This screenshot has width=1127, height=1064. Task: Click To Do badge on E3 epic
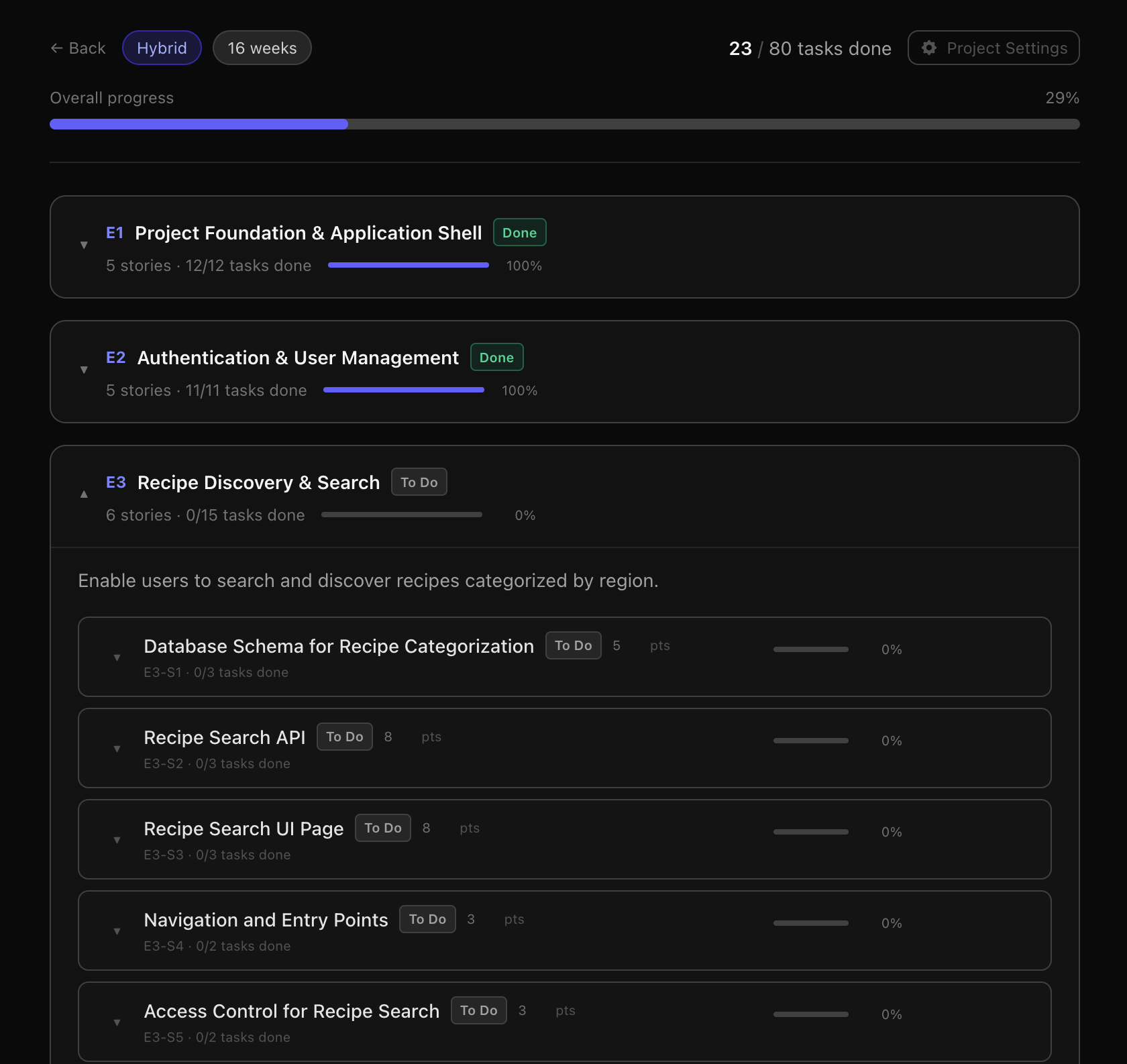tap(419, 482)
